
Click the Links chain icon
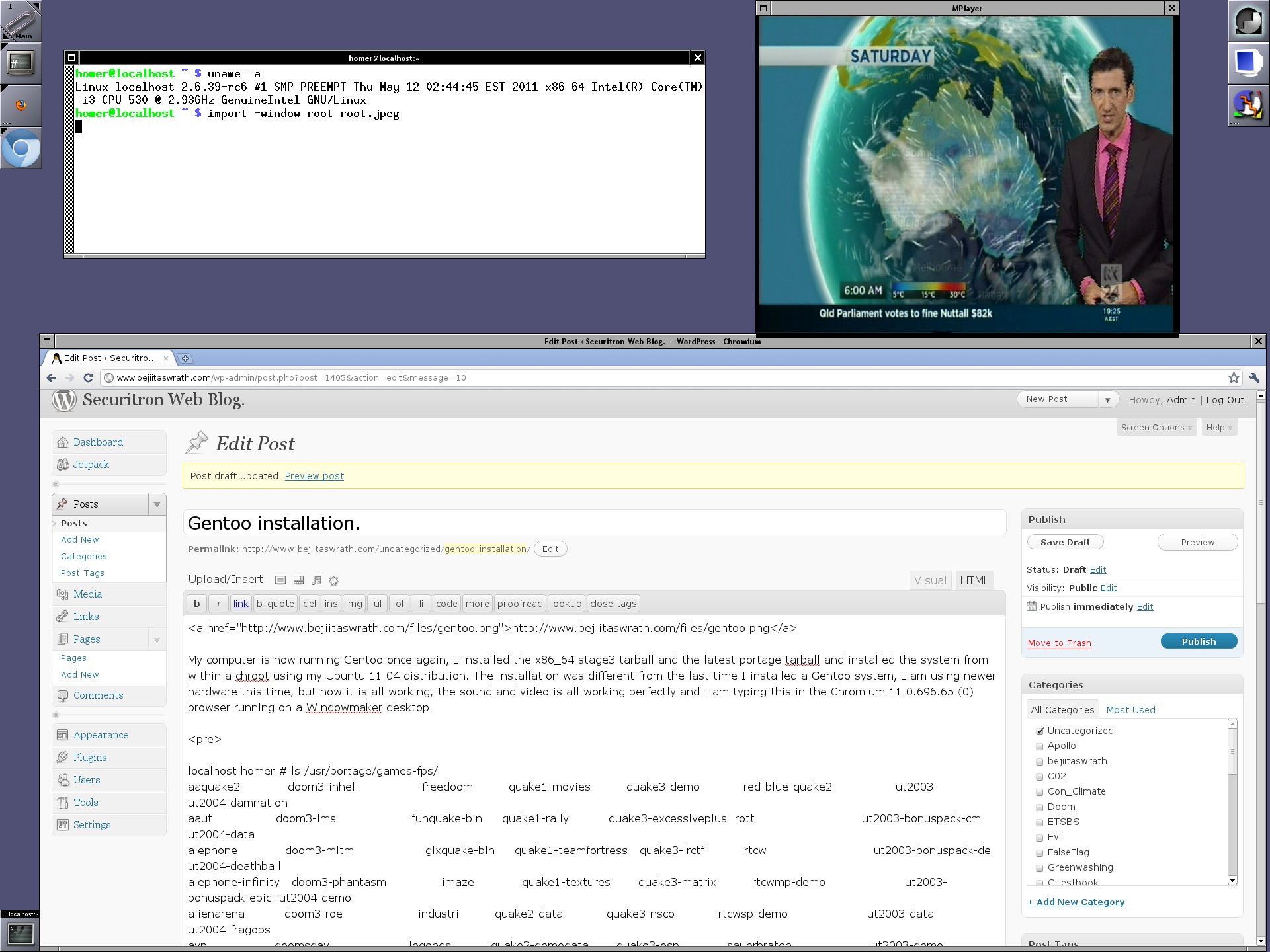[63, 617]
